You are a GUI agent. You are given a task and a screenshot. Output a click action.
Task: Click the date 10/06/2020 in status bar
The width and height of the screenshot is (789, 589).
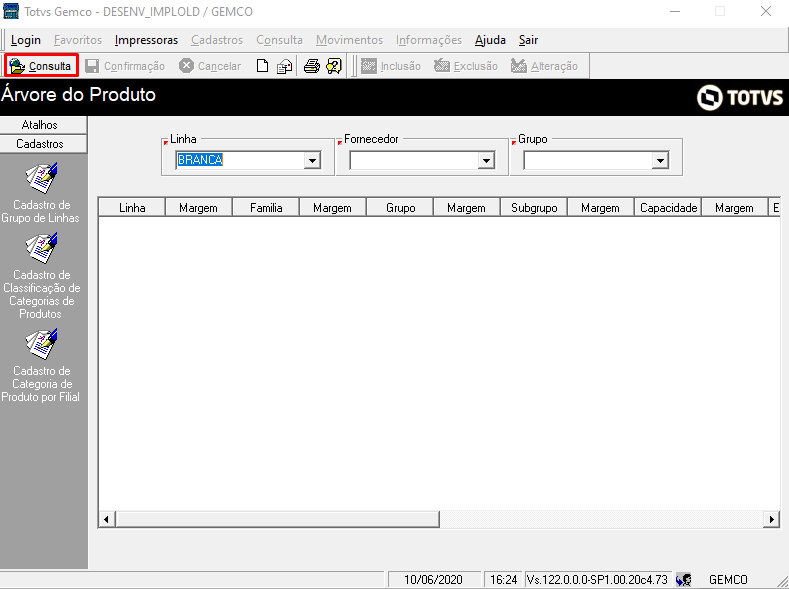pos(433,580)
